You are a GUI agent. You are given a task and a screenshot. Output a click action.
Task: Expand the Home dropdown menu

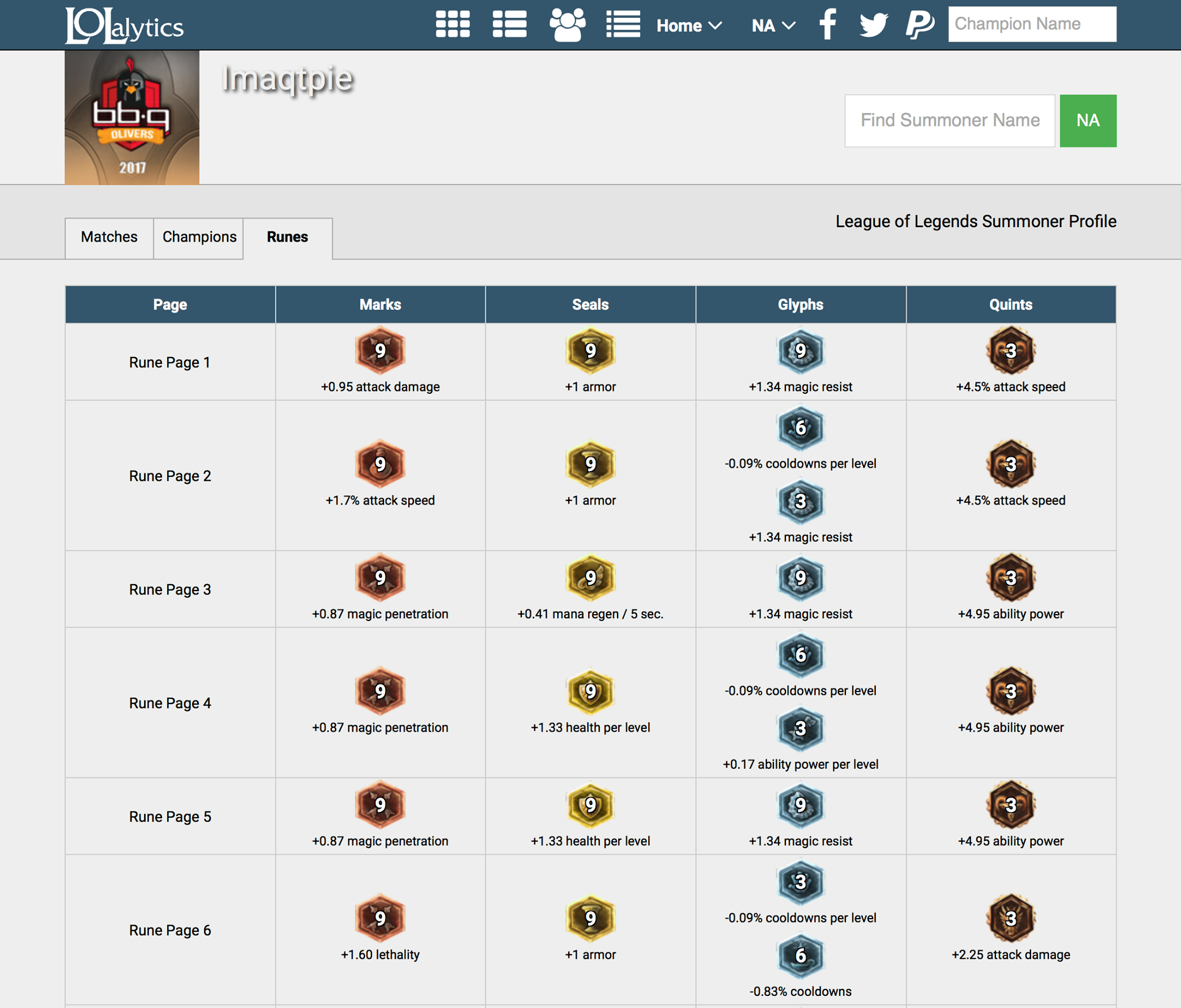tap(689, 25)
